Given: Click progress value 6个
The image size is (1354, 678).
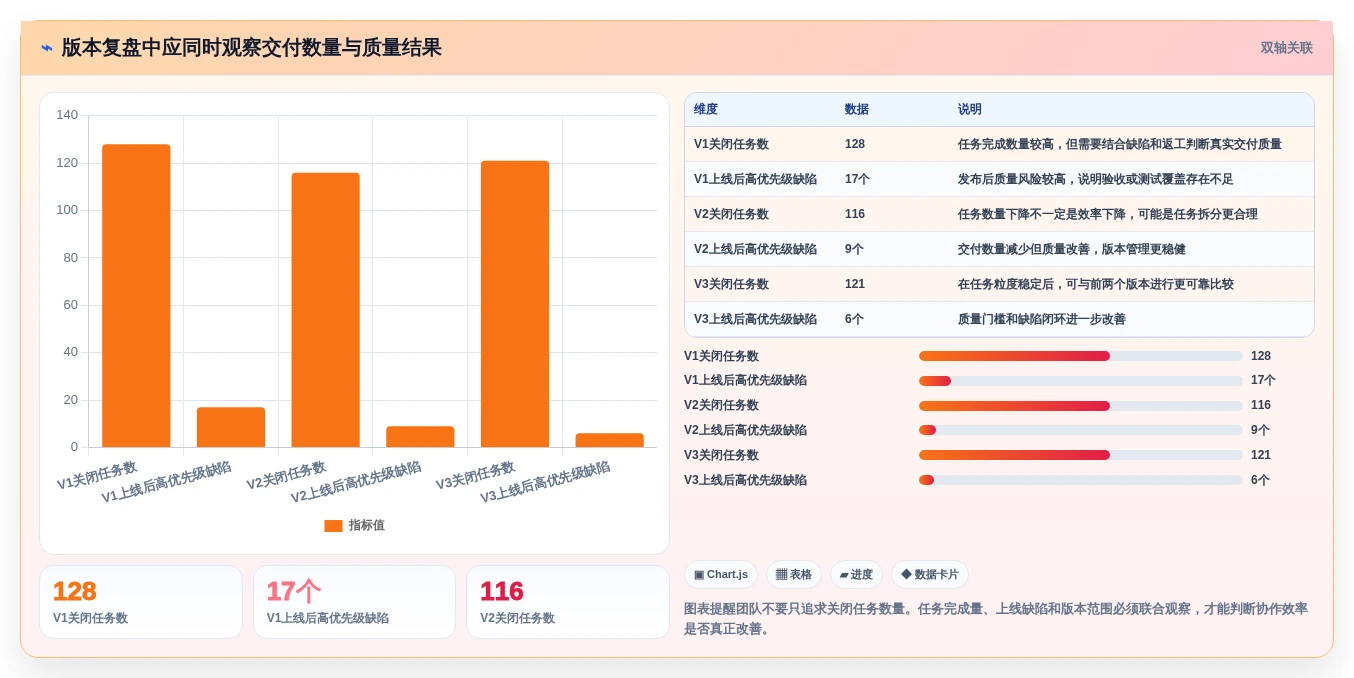Looking at the screenshot, I should point(1260,480).
